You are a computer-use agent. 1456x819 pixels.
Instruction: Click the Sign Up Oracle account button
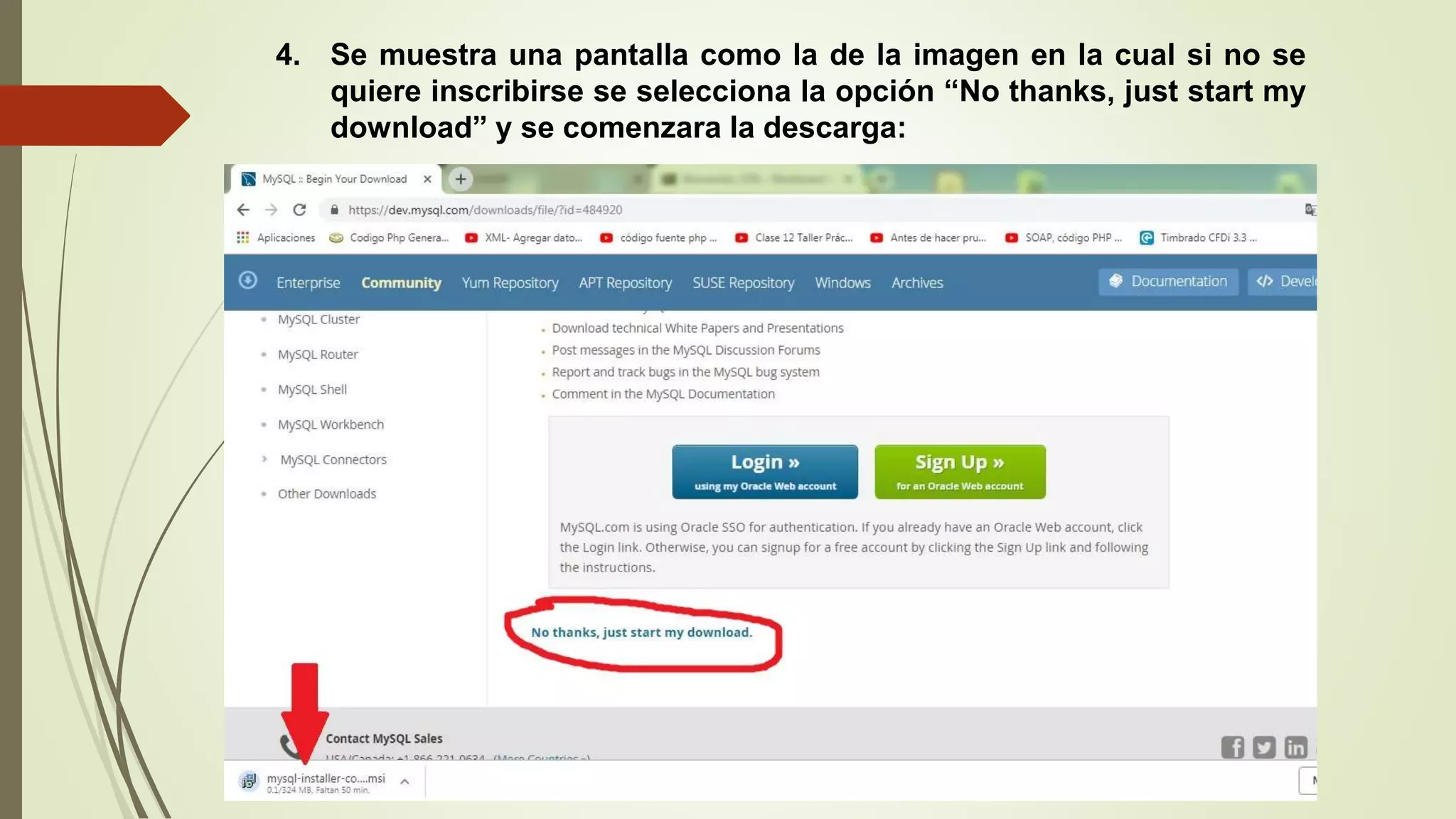pyautogui.click(x=960, y=472)
